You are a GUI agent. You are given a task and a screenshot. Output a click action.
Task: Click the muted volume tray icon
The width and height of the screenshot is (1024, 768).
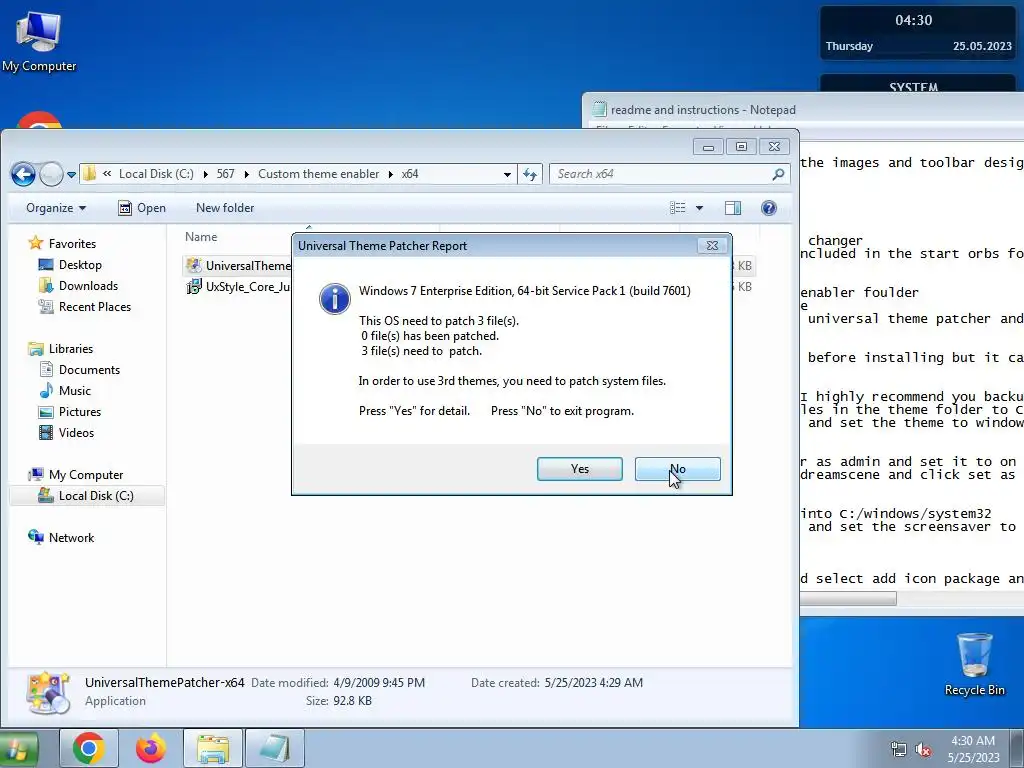tap(923, 749)
